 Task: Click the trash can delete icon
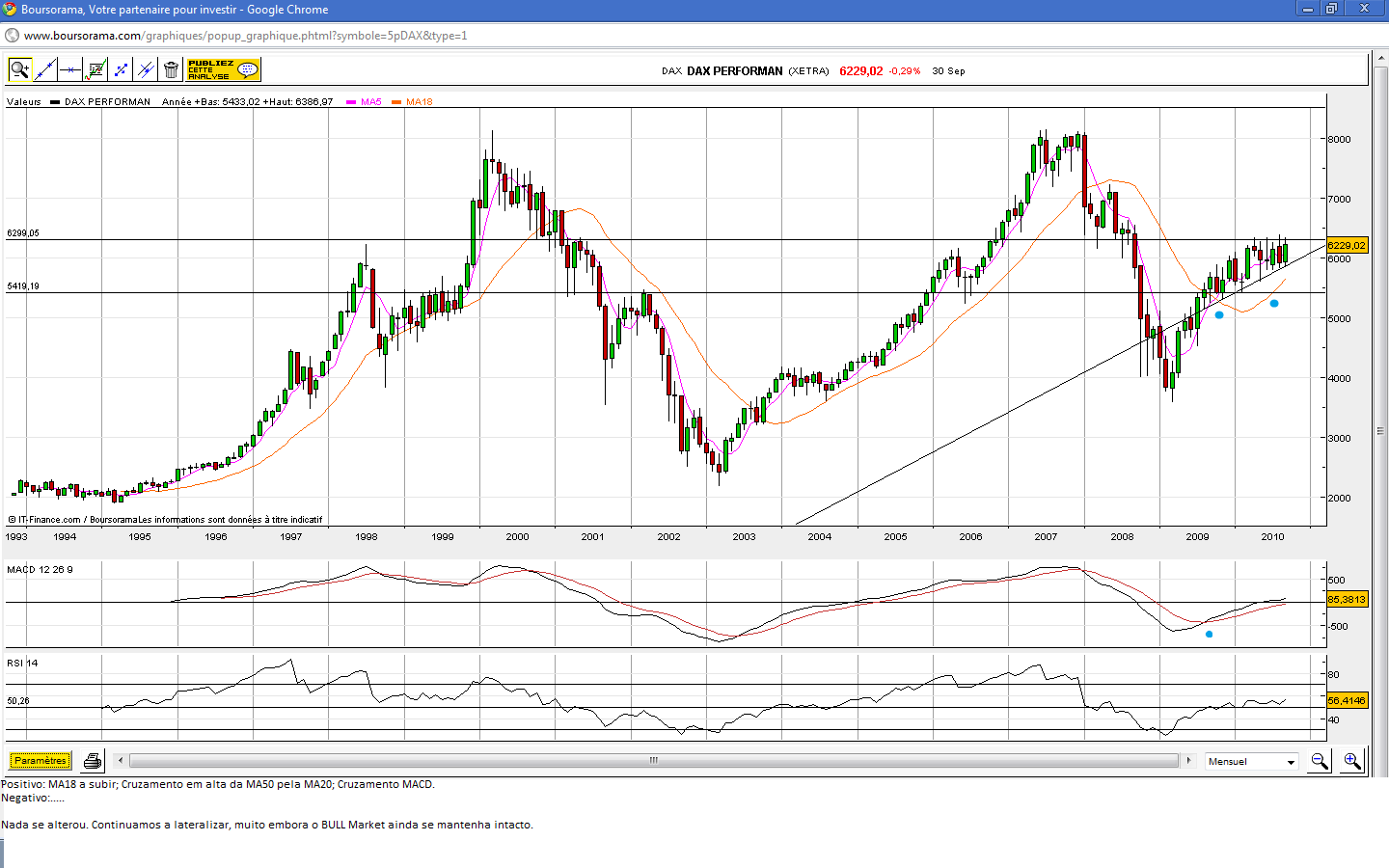(171, 69)
